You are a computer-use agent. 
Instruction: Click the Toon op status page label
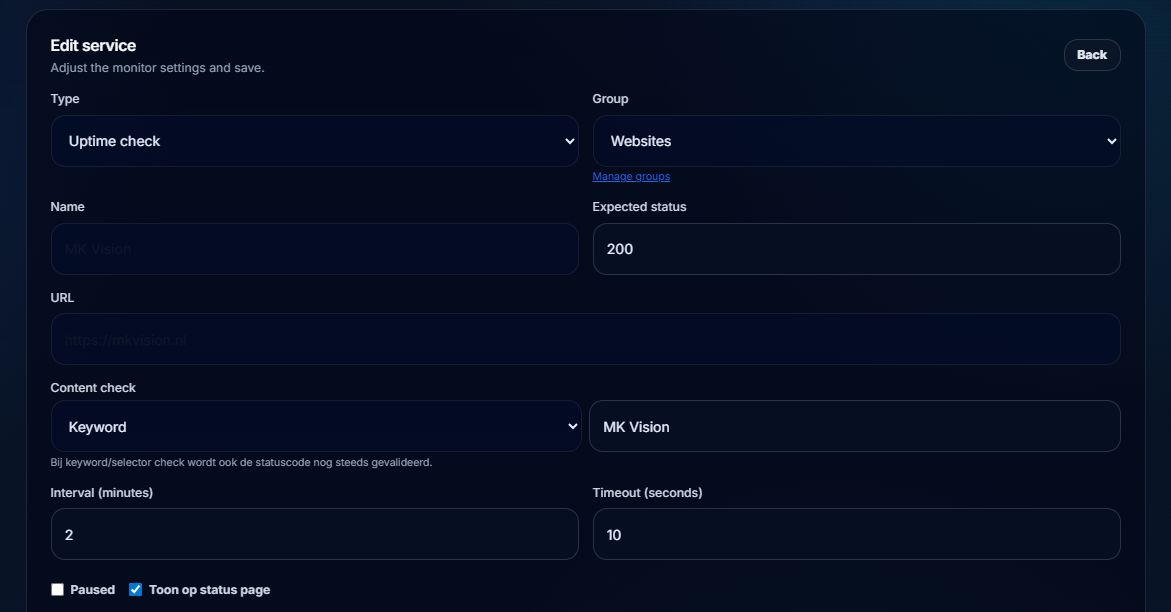pyautogui.click(x=210, y=590)
